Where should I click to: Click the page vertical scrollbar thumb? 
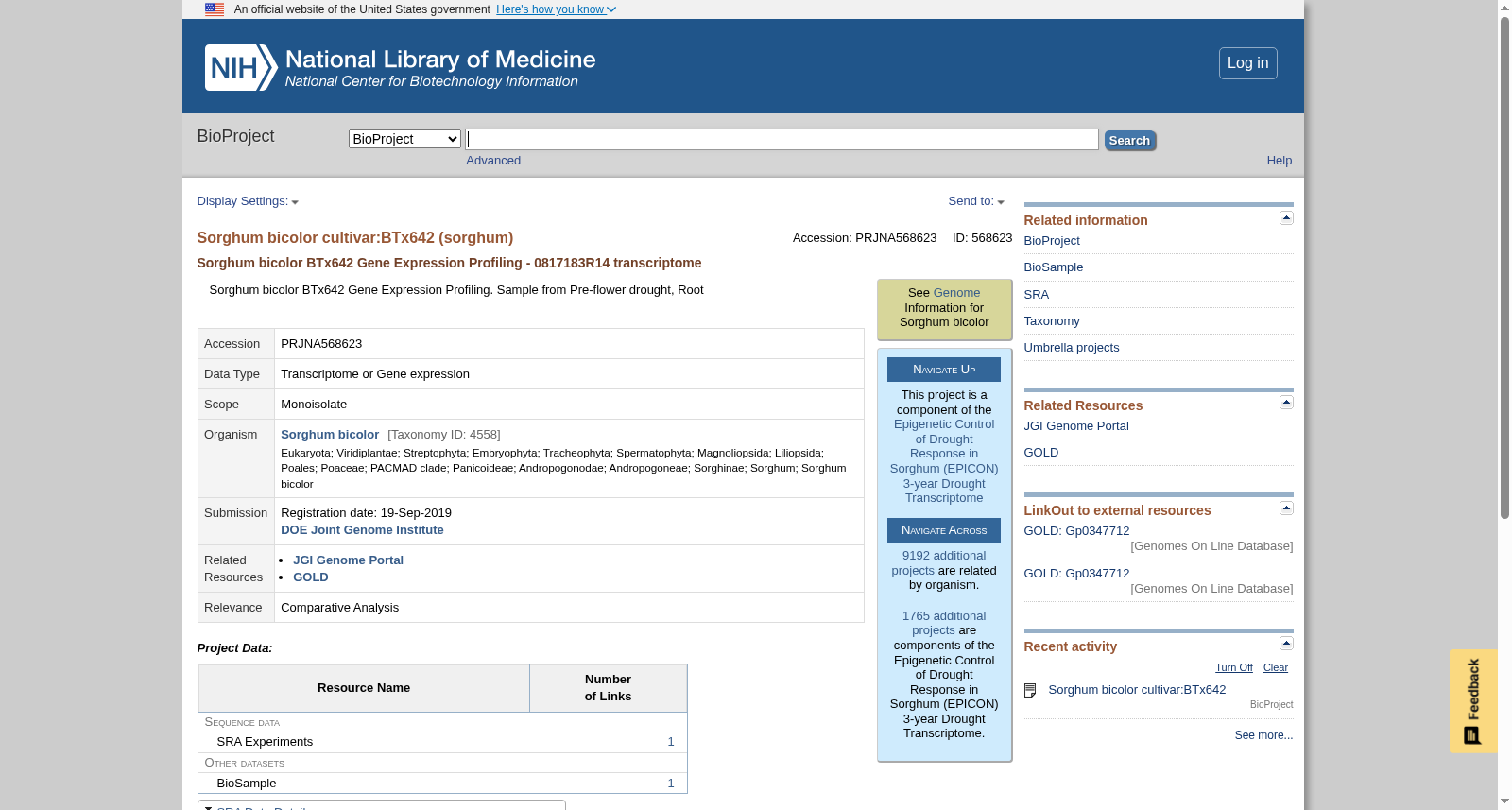pyautogui.click(x=1504, y=268)
